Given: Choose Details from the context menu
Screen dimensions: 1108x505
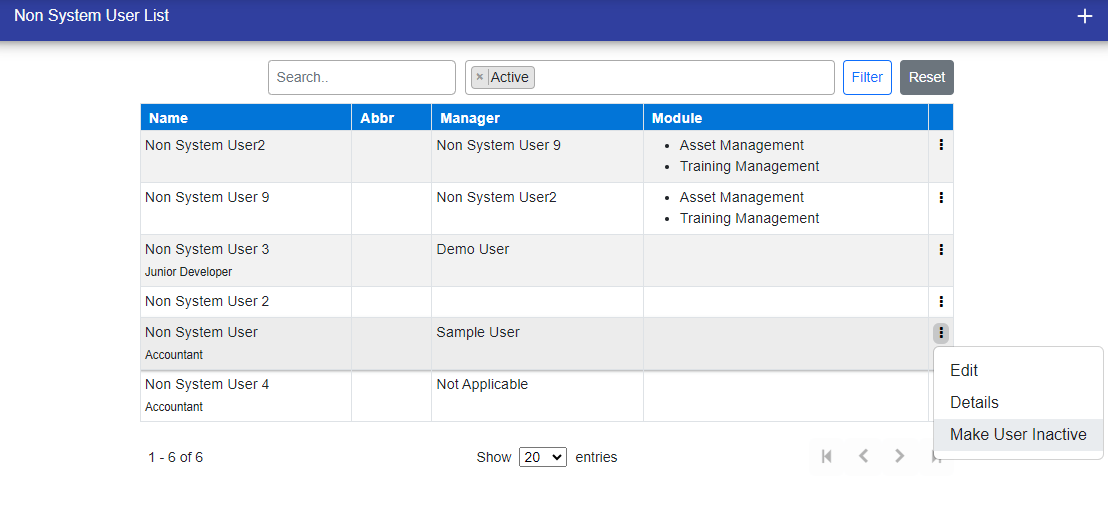Looking at the screenshot, I should (974, 402).
